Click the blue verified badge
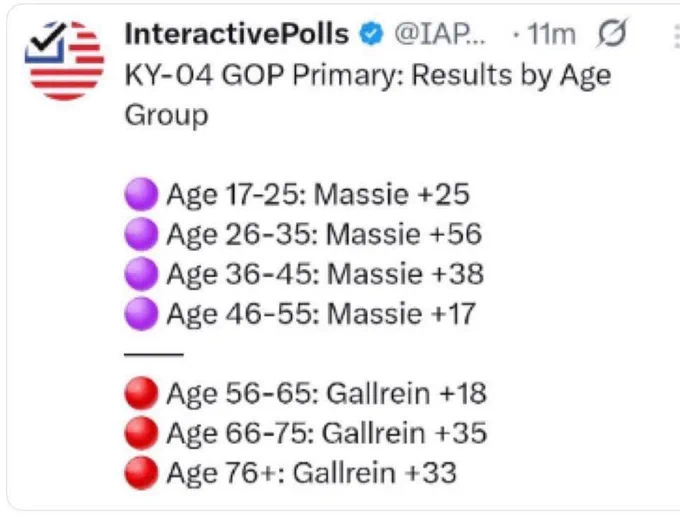This screenshot has width=680, height=520. click(x=371, y=34)
